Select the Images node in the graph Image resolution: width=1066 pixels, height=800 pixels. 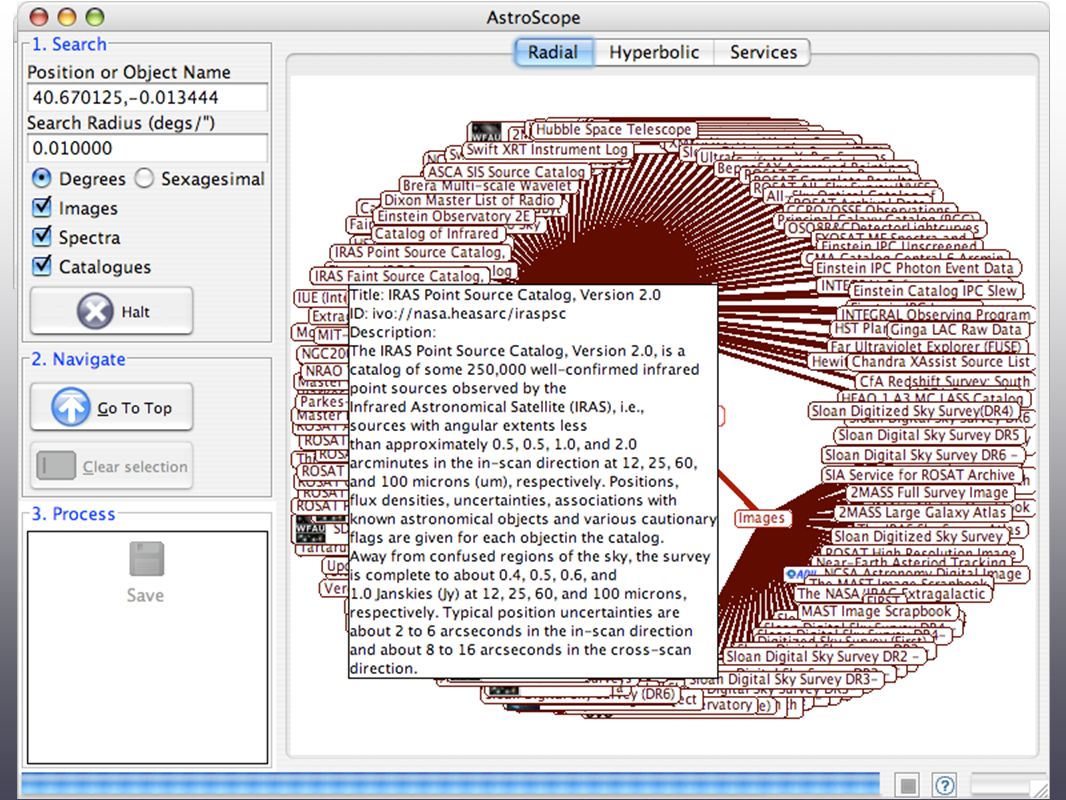click(x=761, y=518)
